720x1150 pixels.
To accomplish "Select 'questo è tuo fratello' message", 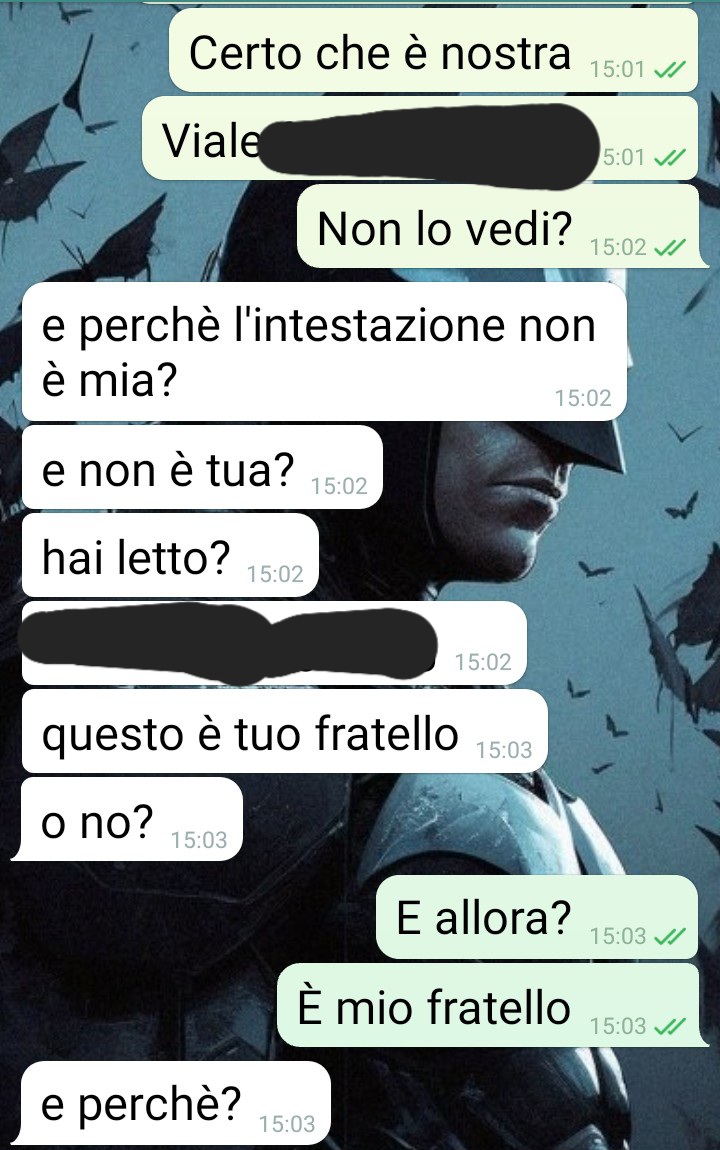I will click(x=284, y=731).
